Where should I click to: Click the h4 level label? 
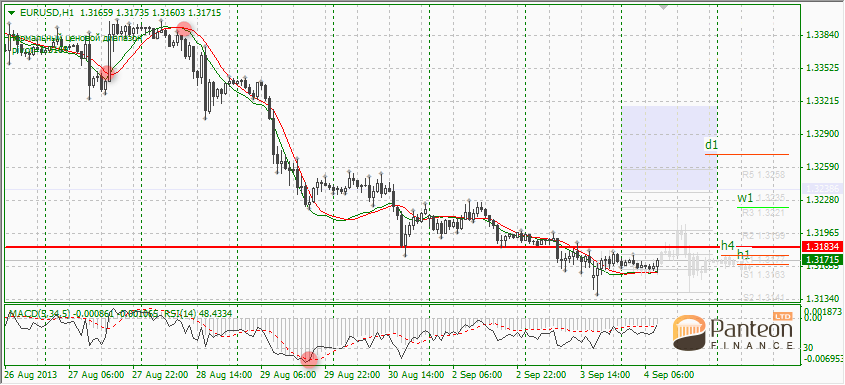pos(728,245)
